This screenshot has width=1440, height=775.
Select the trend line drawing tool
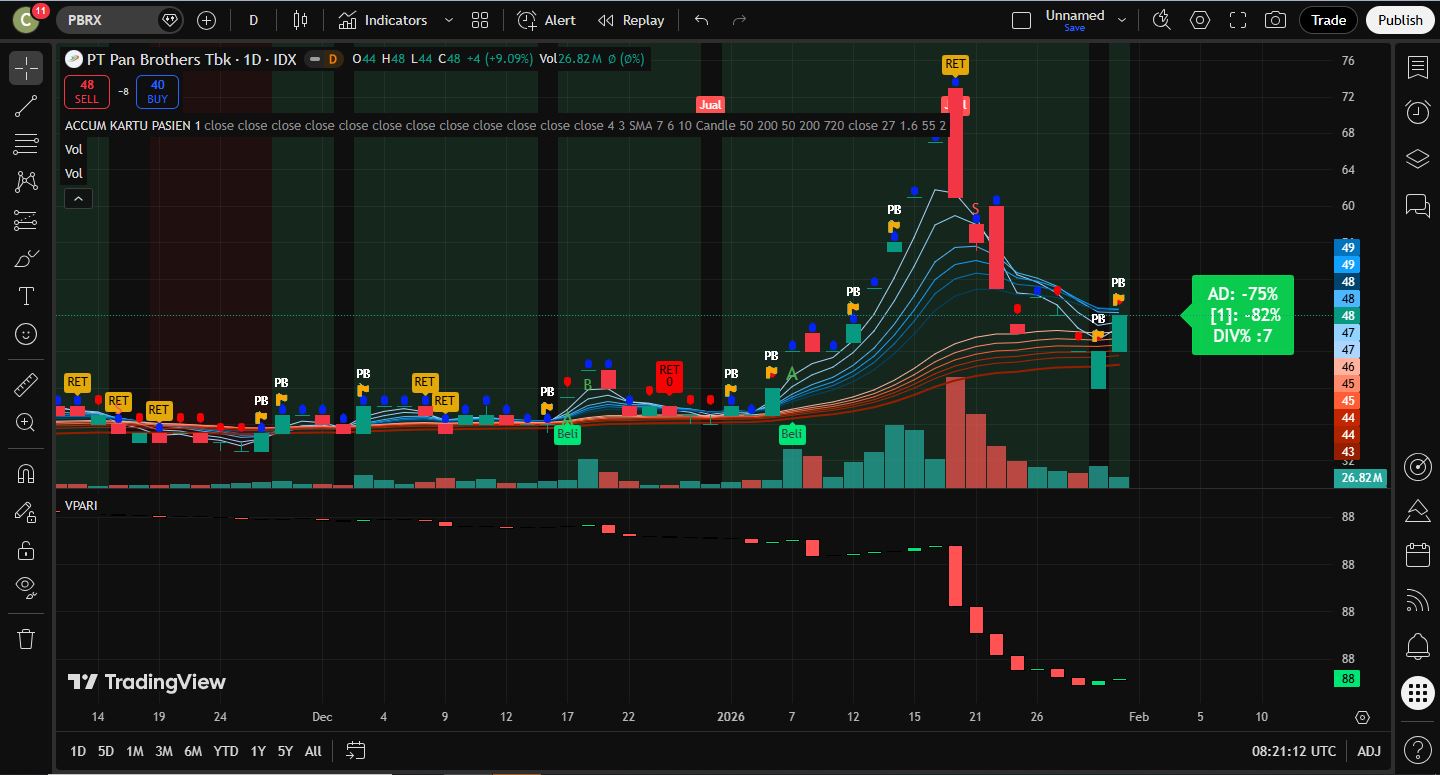coord(26,106)
